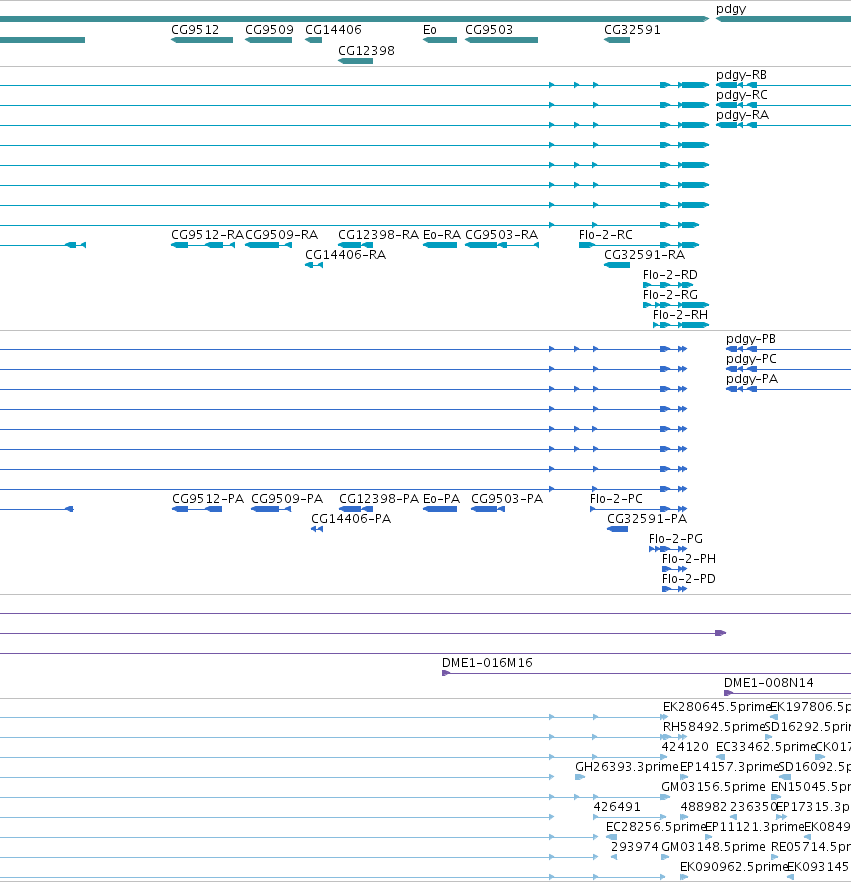Image resolution: width=851 pixels, height=882 pixels.
Task: Select EST EK090962.5prime
Action: click(685, 877)
